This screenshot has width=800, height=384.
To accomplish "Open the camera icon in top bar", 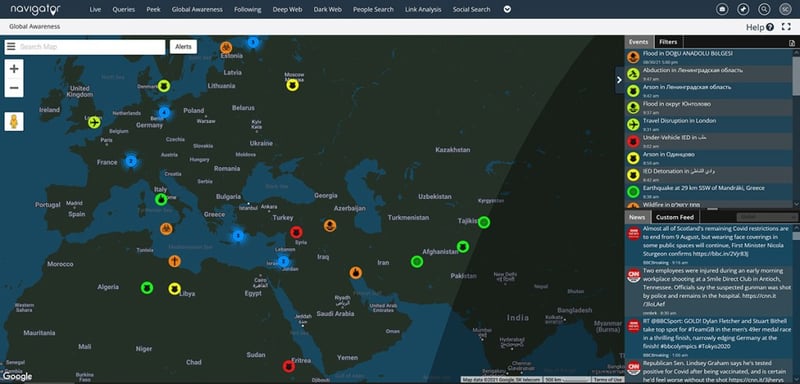I will click(x=722, y=9).
